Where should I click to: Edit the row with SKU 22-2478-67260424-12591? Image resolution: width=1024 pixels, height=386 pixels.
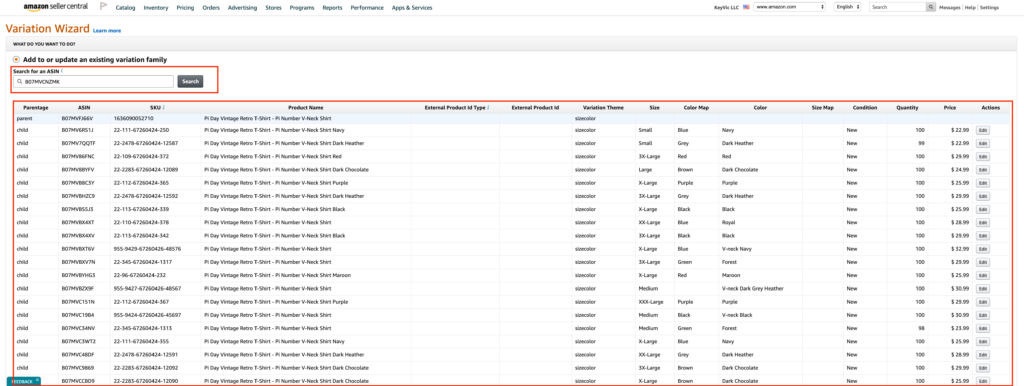click(x=982, y=355)
